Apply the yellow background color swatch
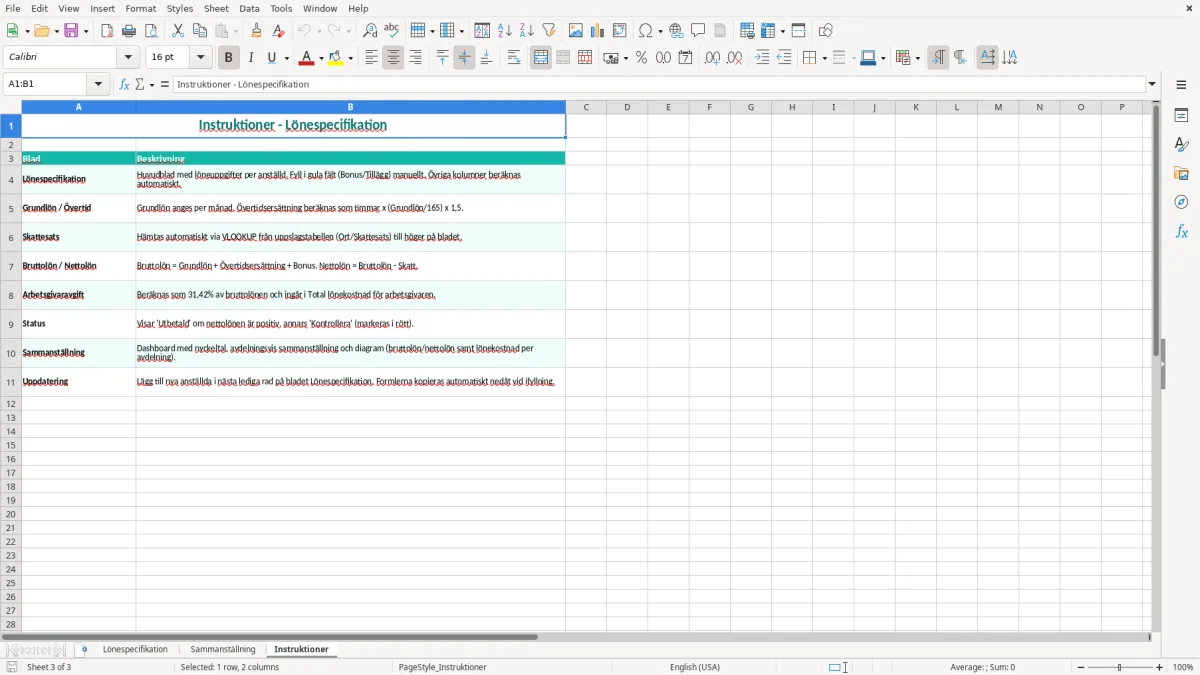This screenshot has height=675, width=1200. [336, 58]
